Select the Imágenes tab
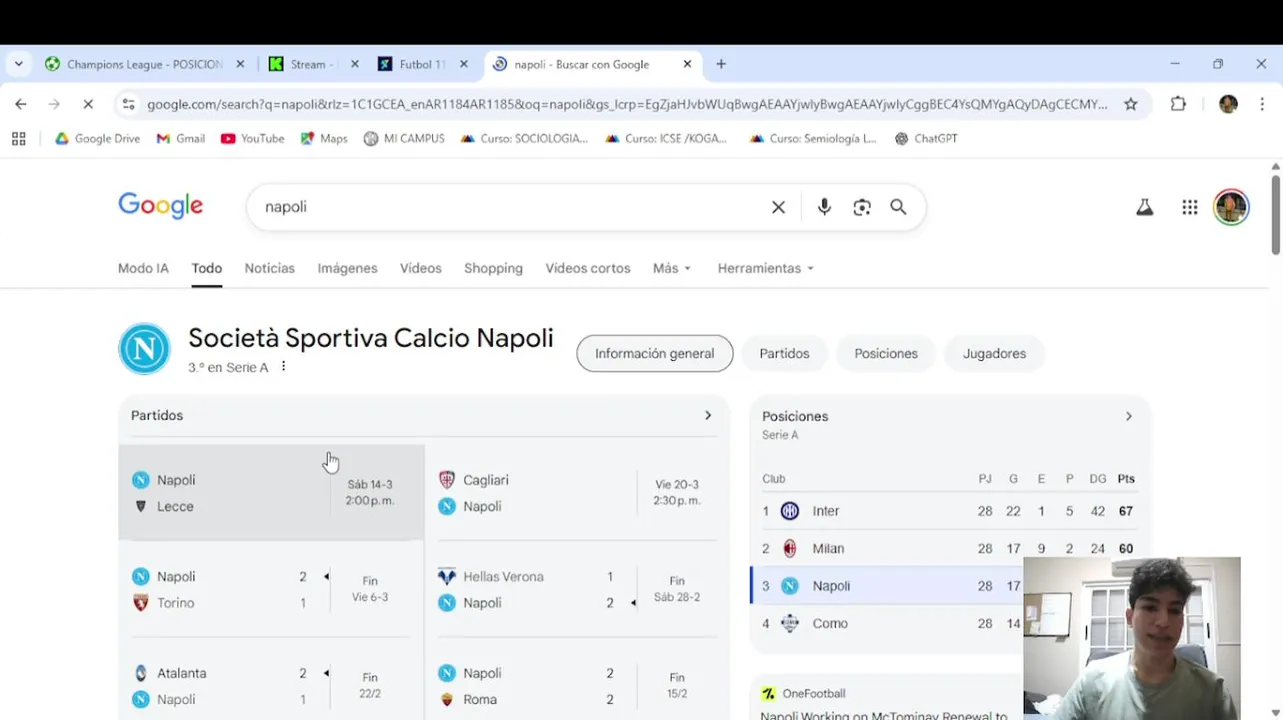The height and width of the screenshot is (720, 1283). [347, 268]
